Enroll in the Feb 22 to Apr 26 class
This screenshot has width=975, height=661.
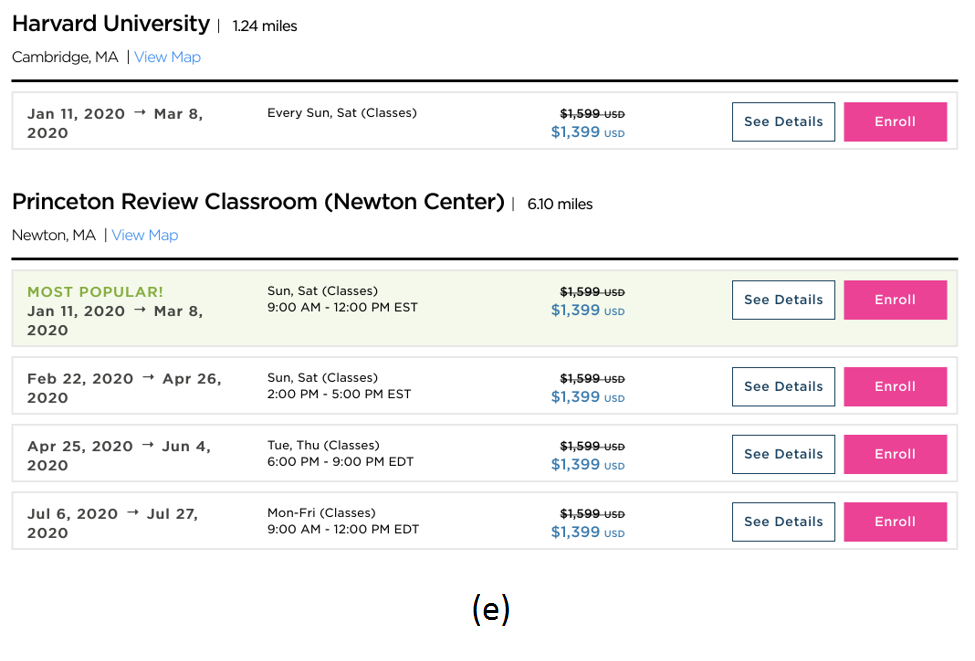click(895, 387)
